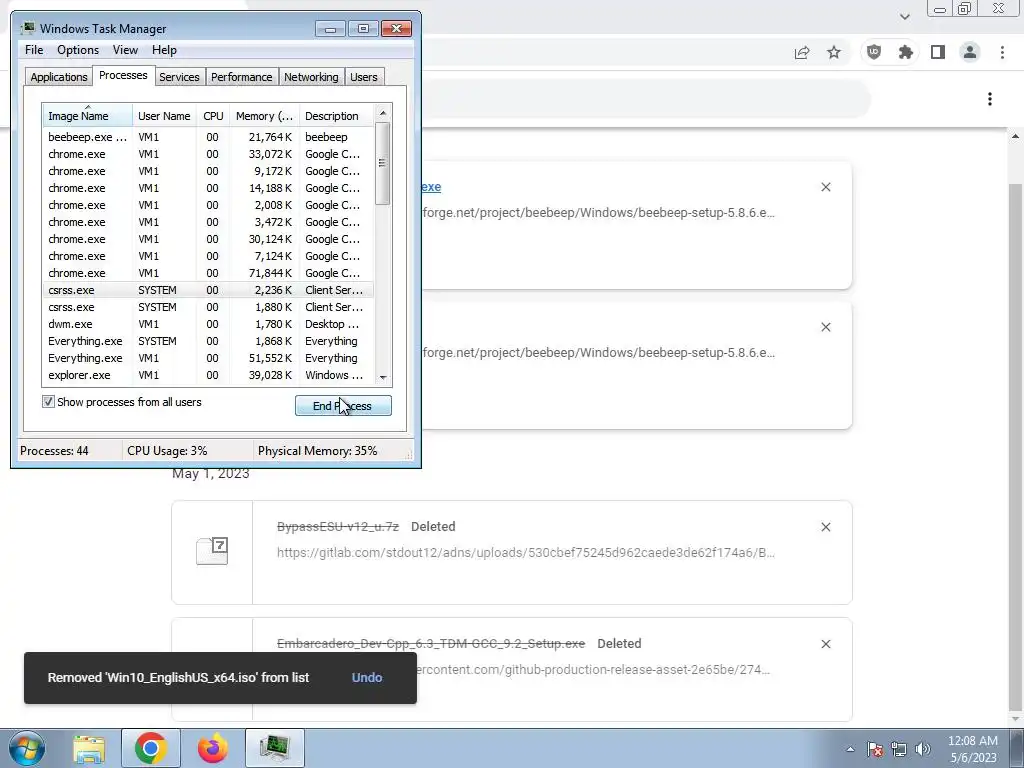Click End Process button

(344, 406)
